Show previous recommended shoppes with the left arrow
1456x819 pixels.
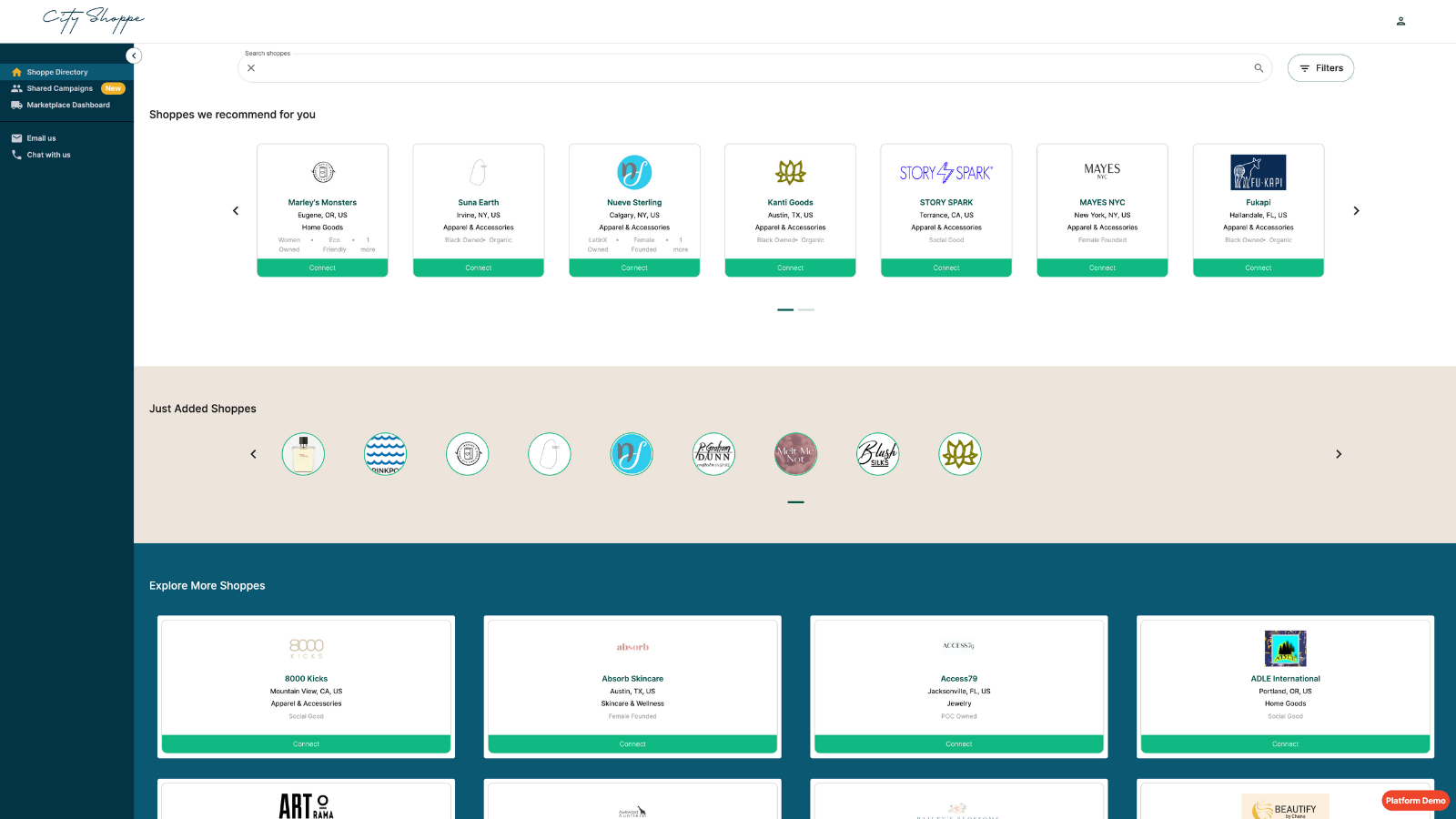click(236, 210)
